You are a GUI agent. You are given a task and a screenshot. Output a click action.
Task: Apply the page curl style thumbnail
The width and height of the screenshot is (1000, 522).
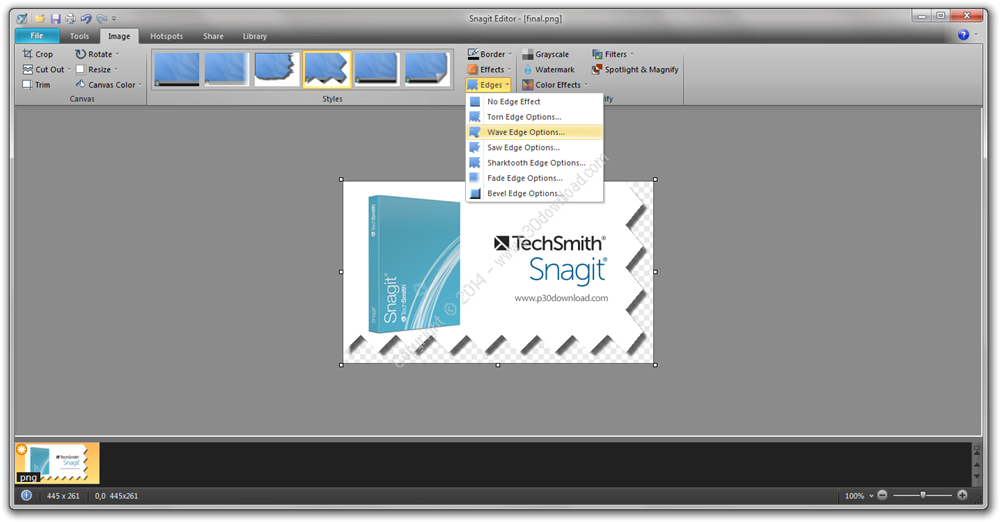pos(427,69)
